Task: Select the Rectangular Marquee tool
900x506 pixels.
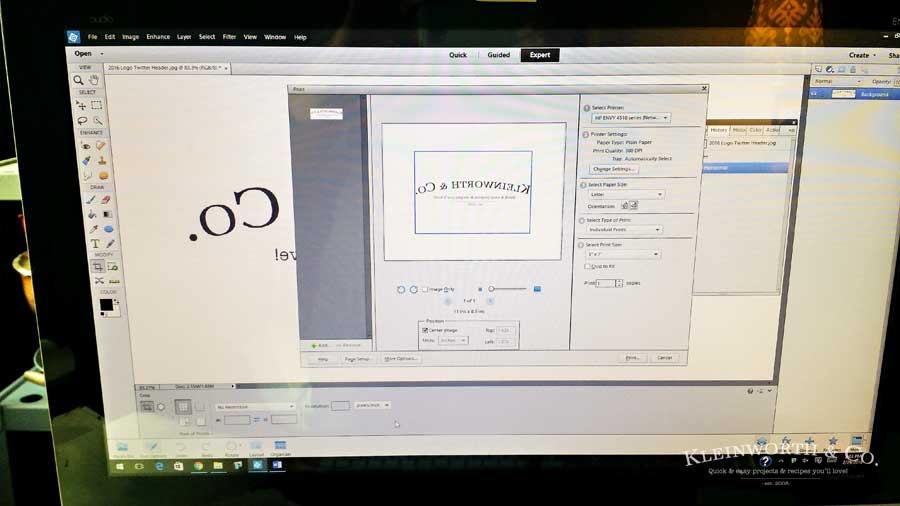Action: coord(96,105)
